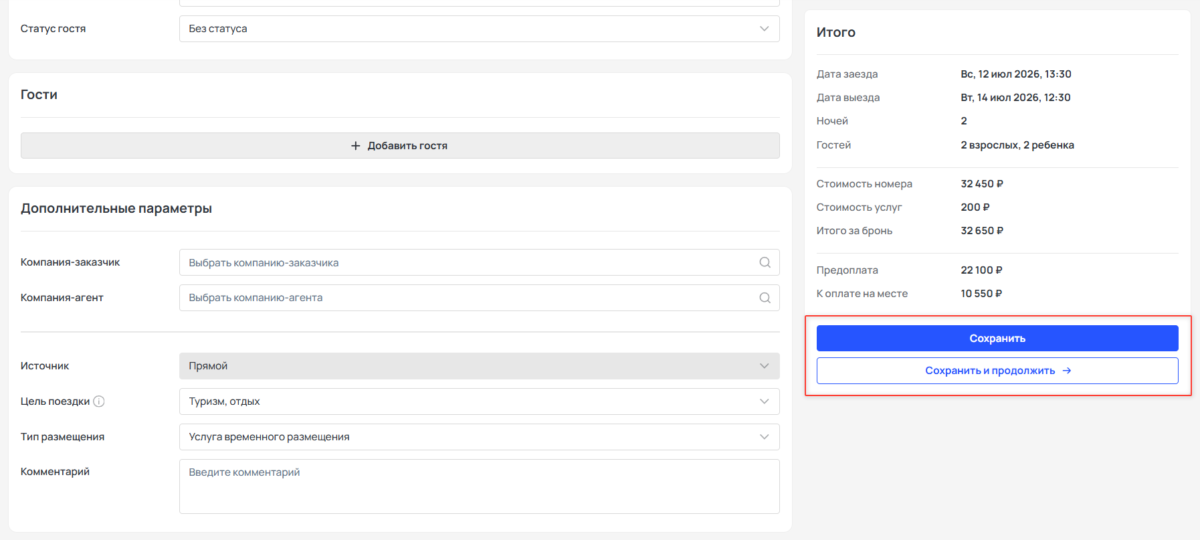Screen dimensions: 1200x540
Task: Click the Сохранить button
Action: pyautogui.click(x=997, y=338)
